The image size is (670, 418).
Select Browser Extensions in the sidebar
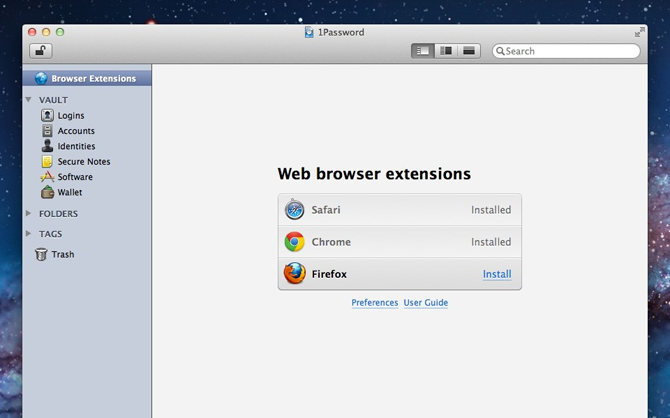(87, 78)
